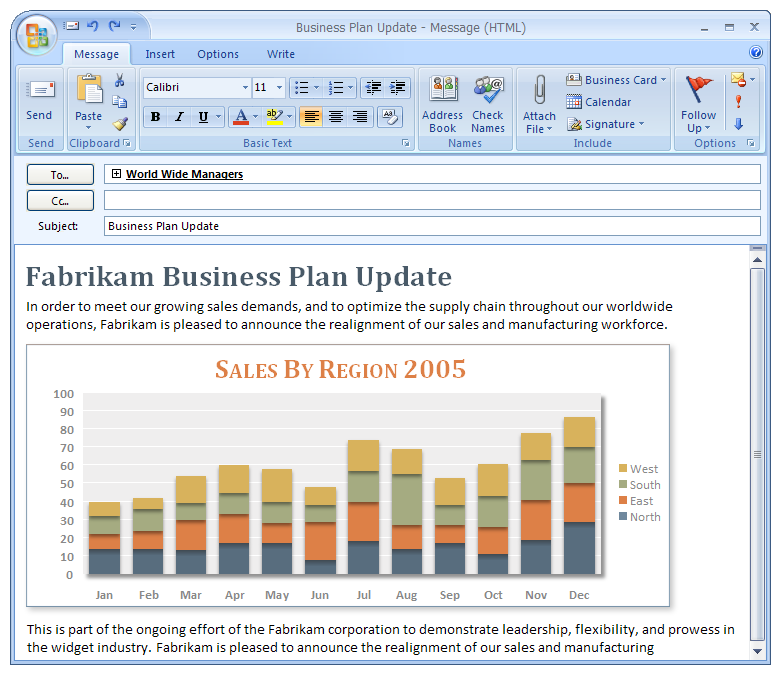Image resolution: width=781 pixels, height=675 pixels.
Task: Increase the paragraph indent
Action: 397,88
